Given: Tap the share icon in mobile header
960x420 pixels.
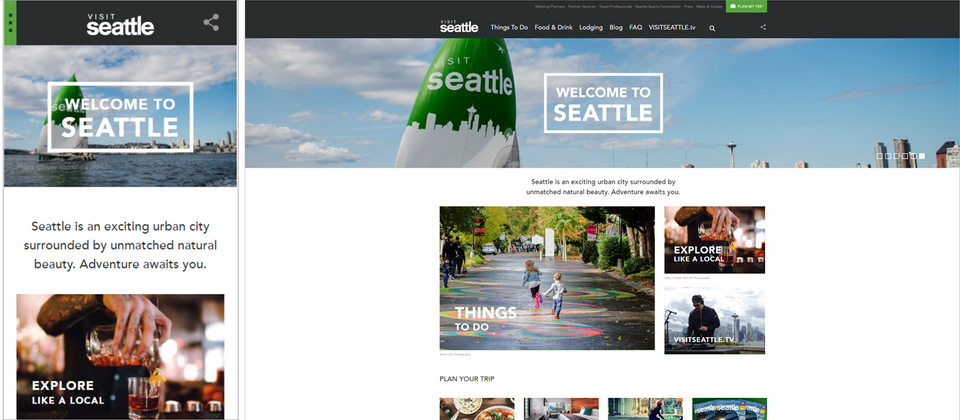Looking at the screenshot, I should pos(211,23).
